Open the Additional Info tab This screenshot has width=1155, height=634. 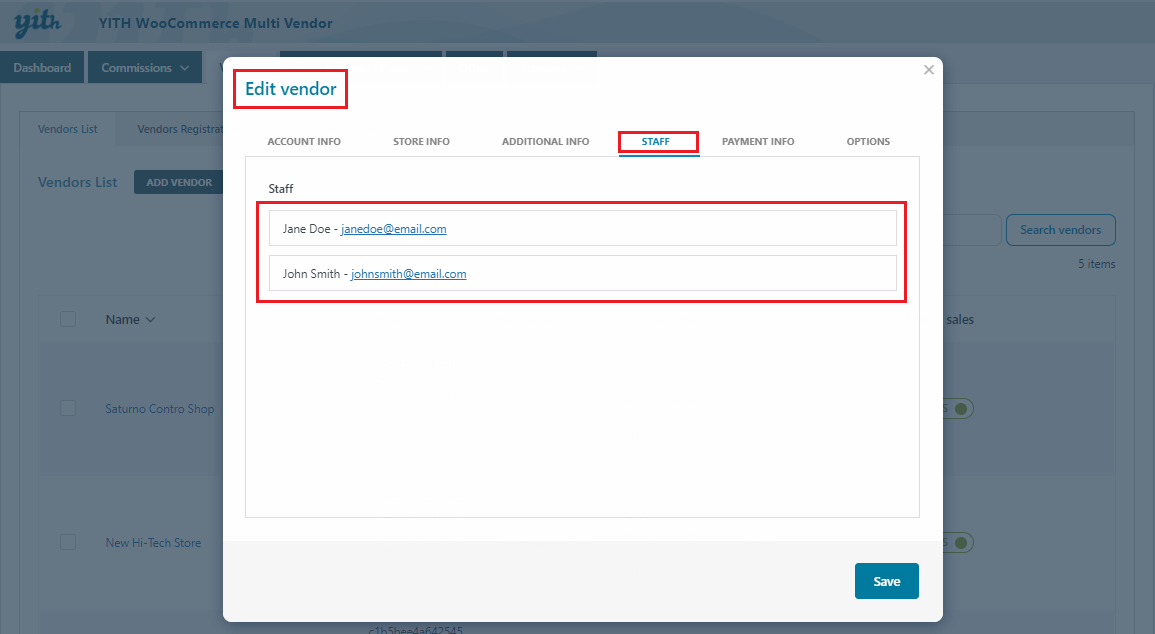545,142
